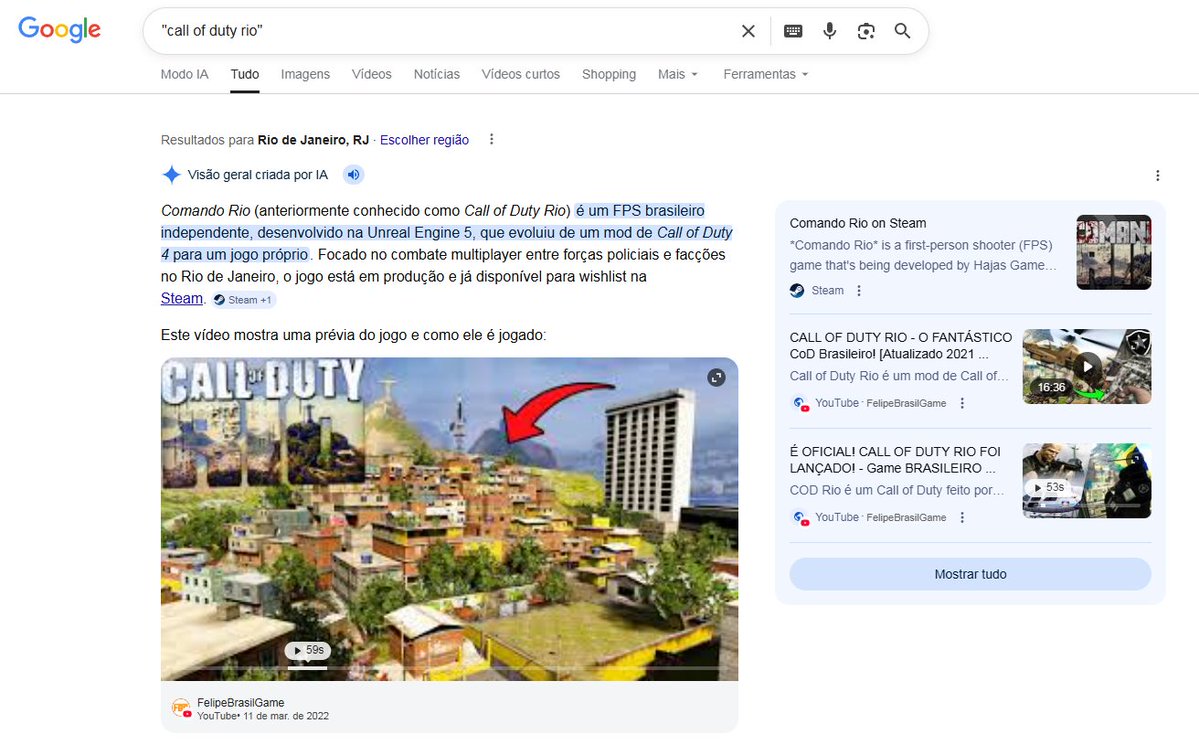The height and width of the screenshot is (745, 1199).
Task: Open the Shopping tab
Action: pyautogui.click(x=609, y=74)
